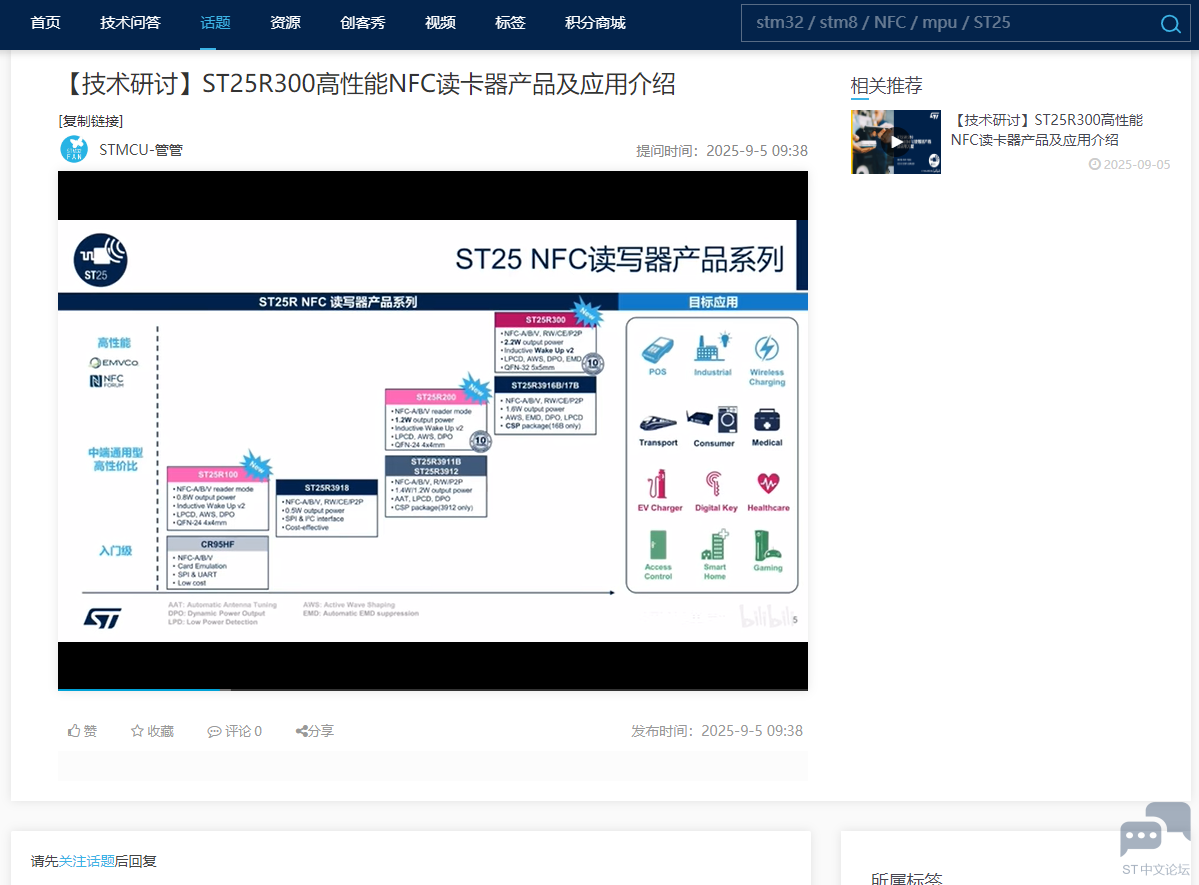
Task: Click the thumbs-up 赞 icon
Action: pyautogui.click(x=74, y=731)
